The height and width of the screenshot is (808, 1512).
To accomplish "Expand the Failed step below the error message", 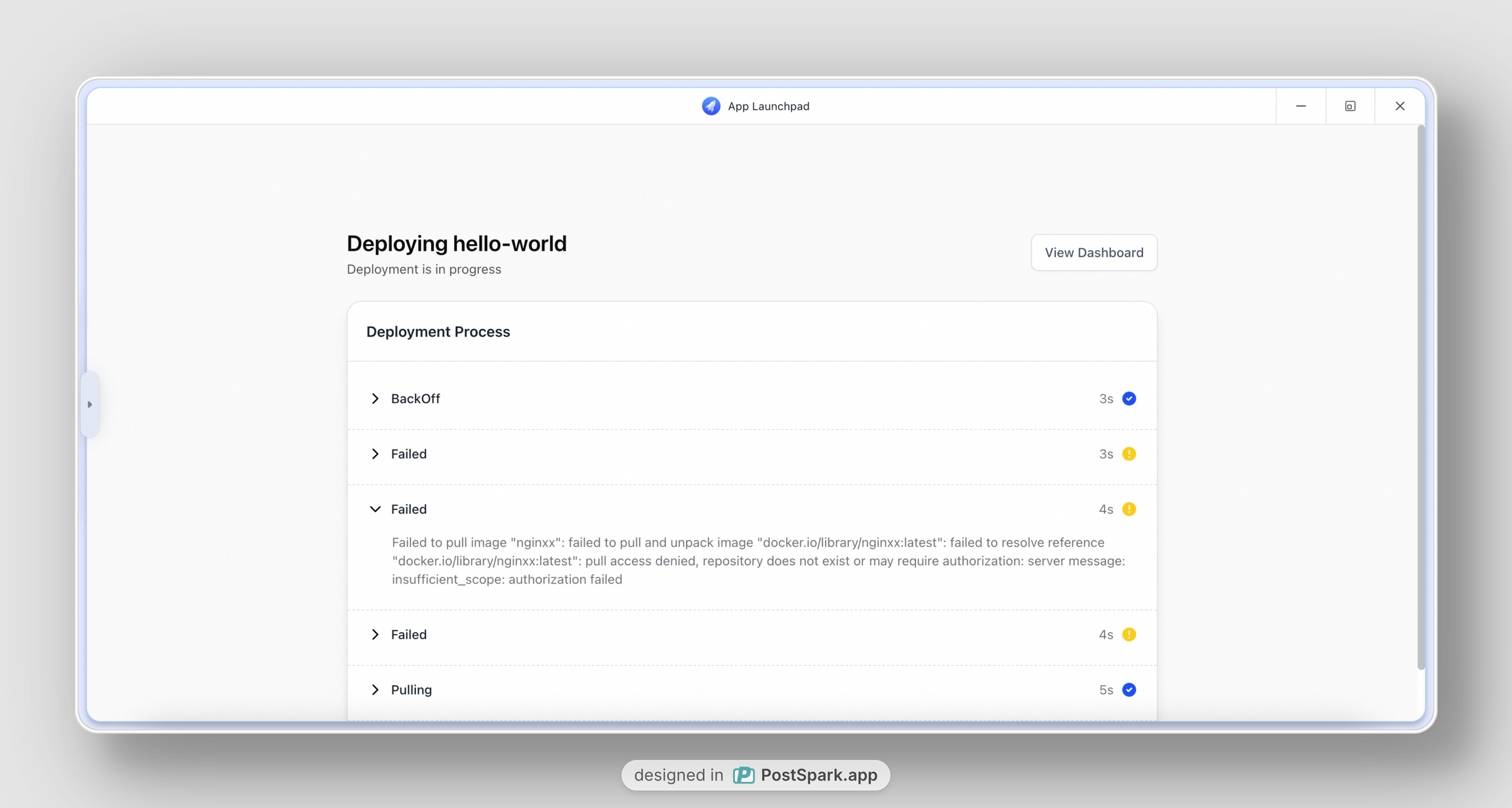I will [x=375, y=634].
